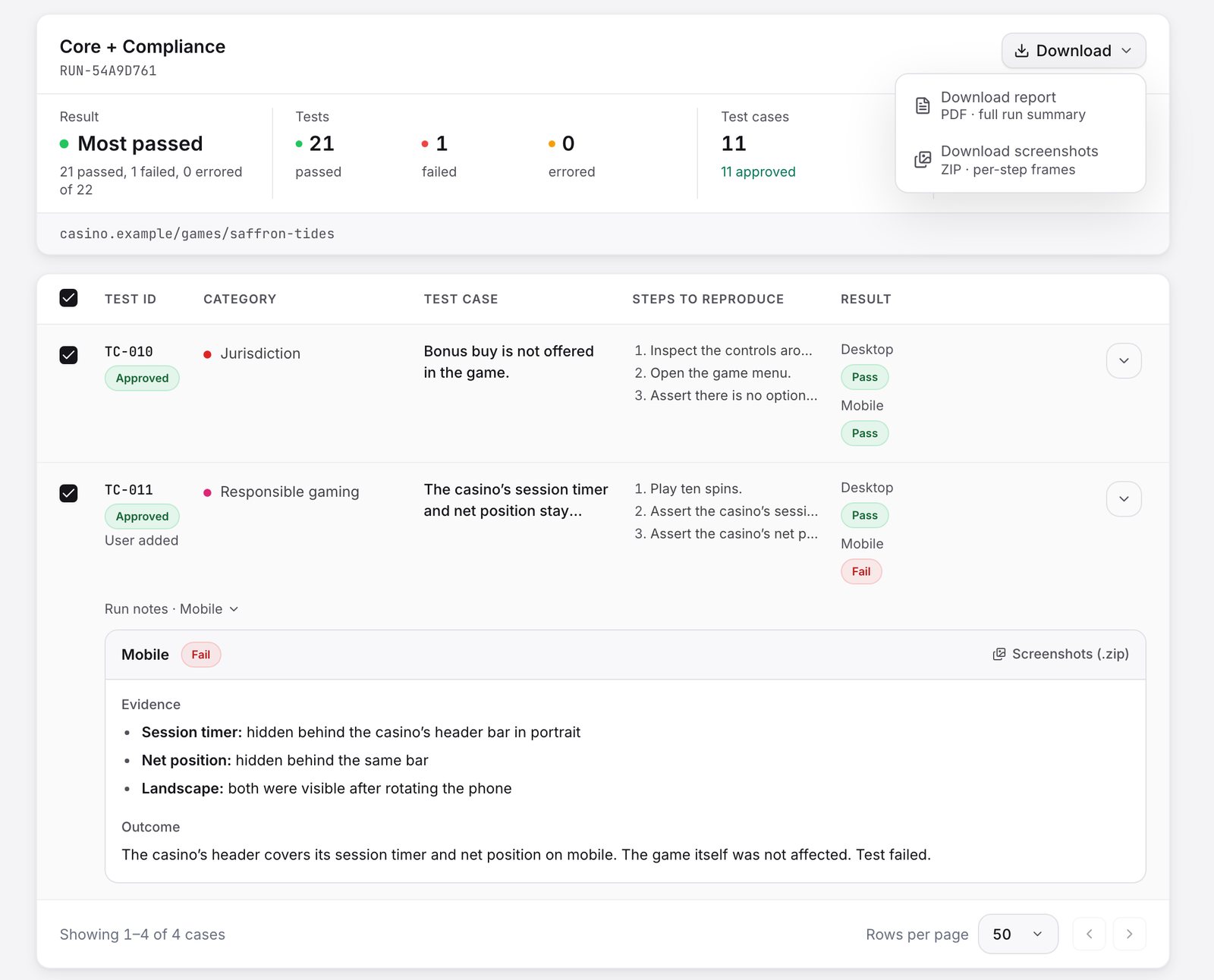Choose Download report PDF option

tap(1021, 105)
